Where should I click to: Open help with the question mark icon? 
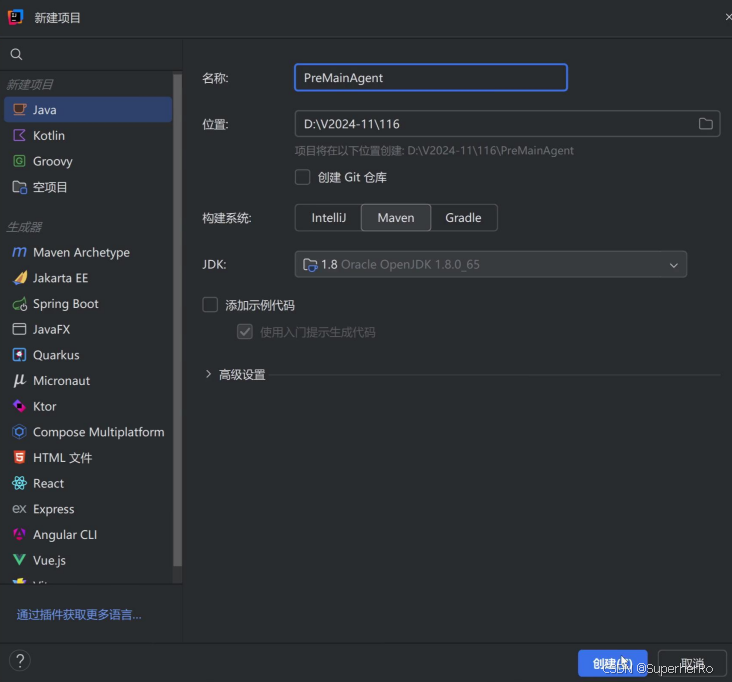pyautogui.click(x=20, y=661)
